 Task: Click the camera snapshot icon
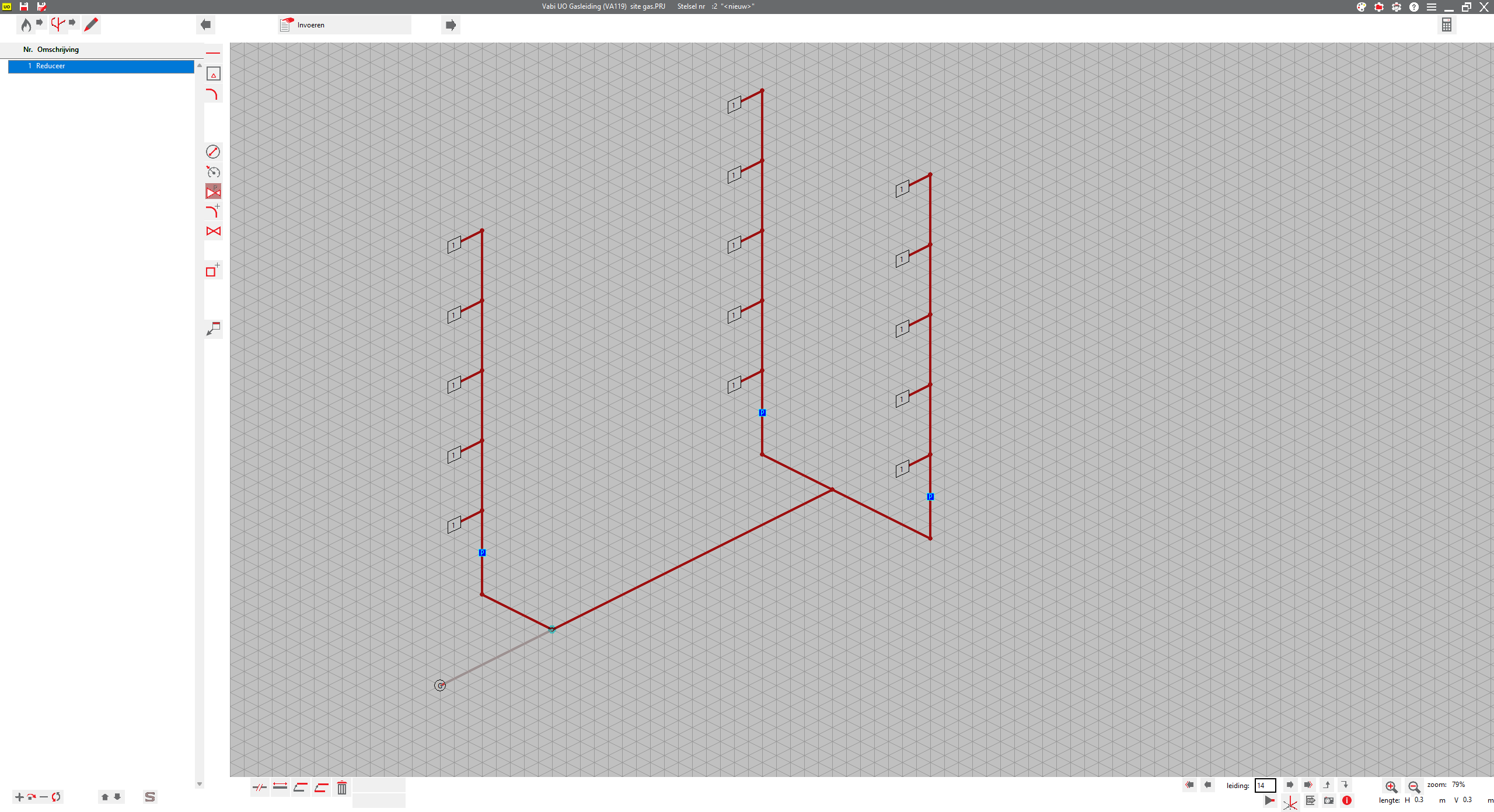pos(1329,800)
